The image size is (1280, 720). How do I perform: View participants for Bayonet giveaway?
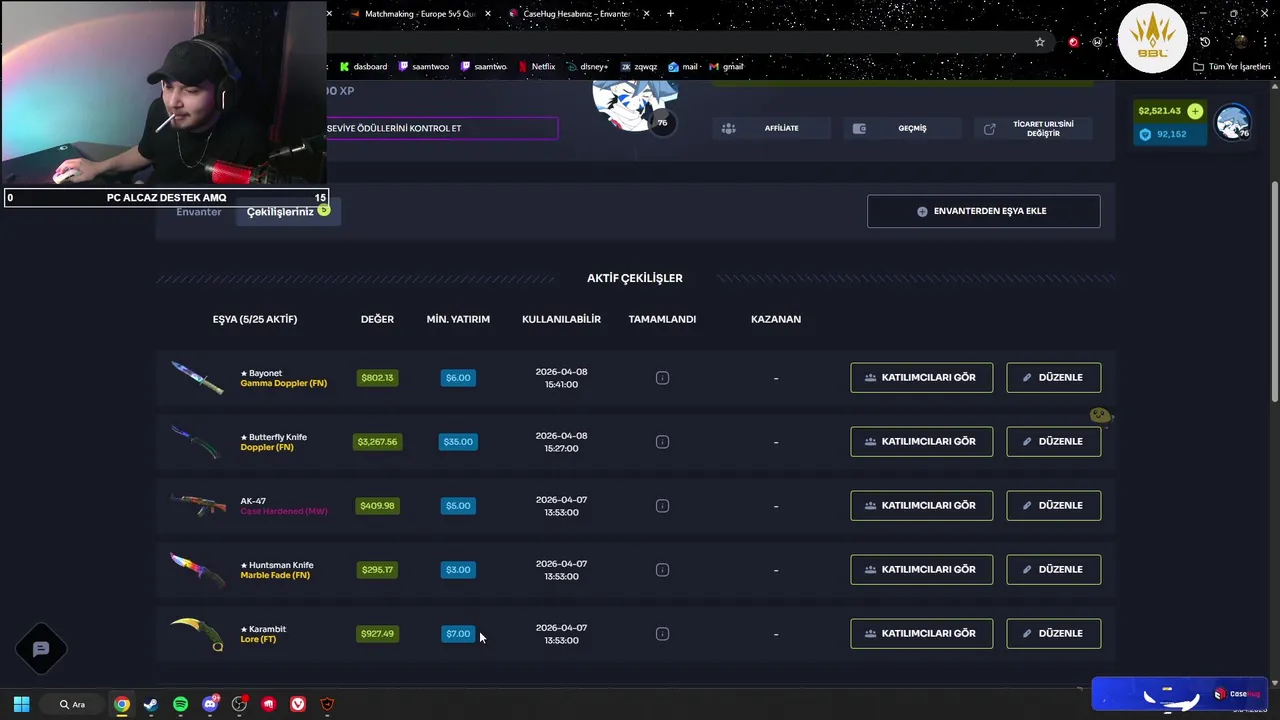click(922, 378)
